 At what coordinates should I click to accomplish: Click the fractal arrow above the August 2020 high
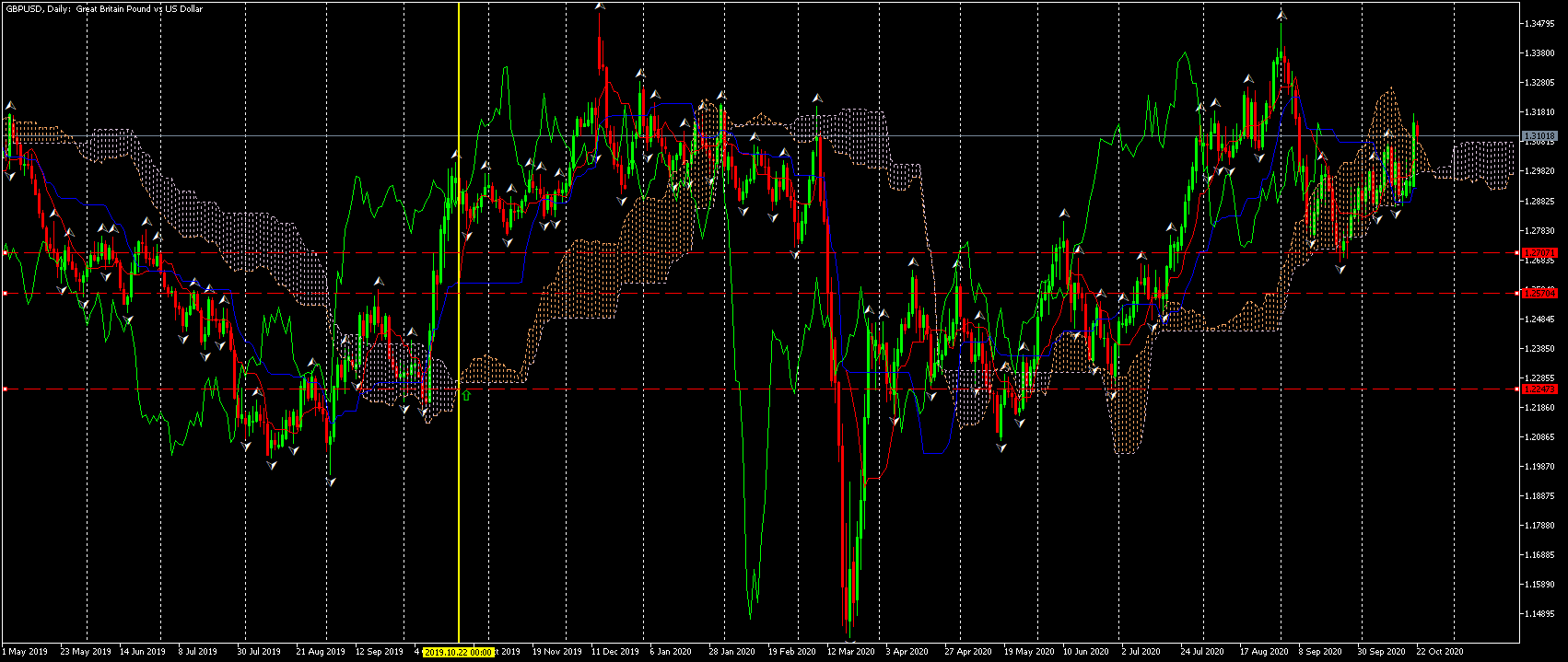tap(1281, 15)
